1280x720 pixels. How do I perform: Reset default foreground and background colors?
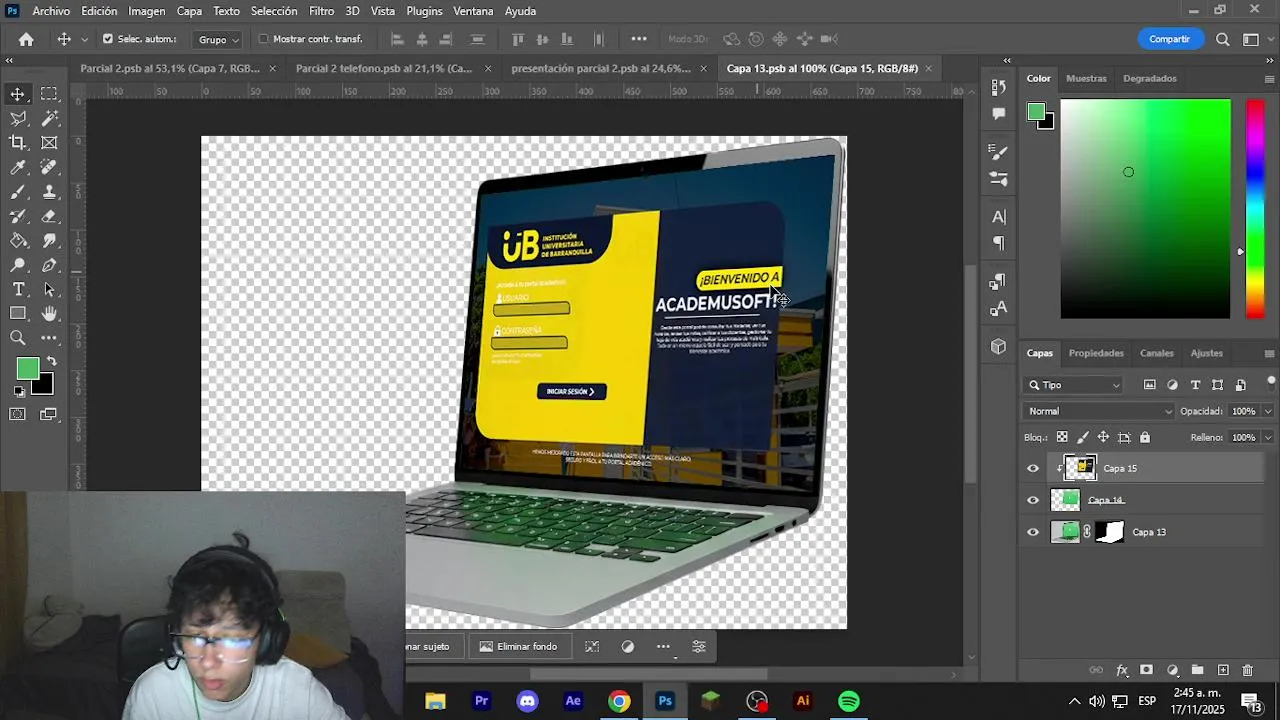click(x=19, y=392)
